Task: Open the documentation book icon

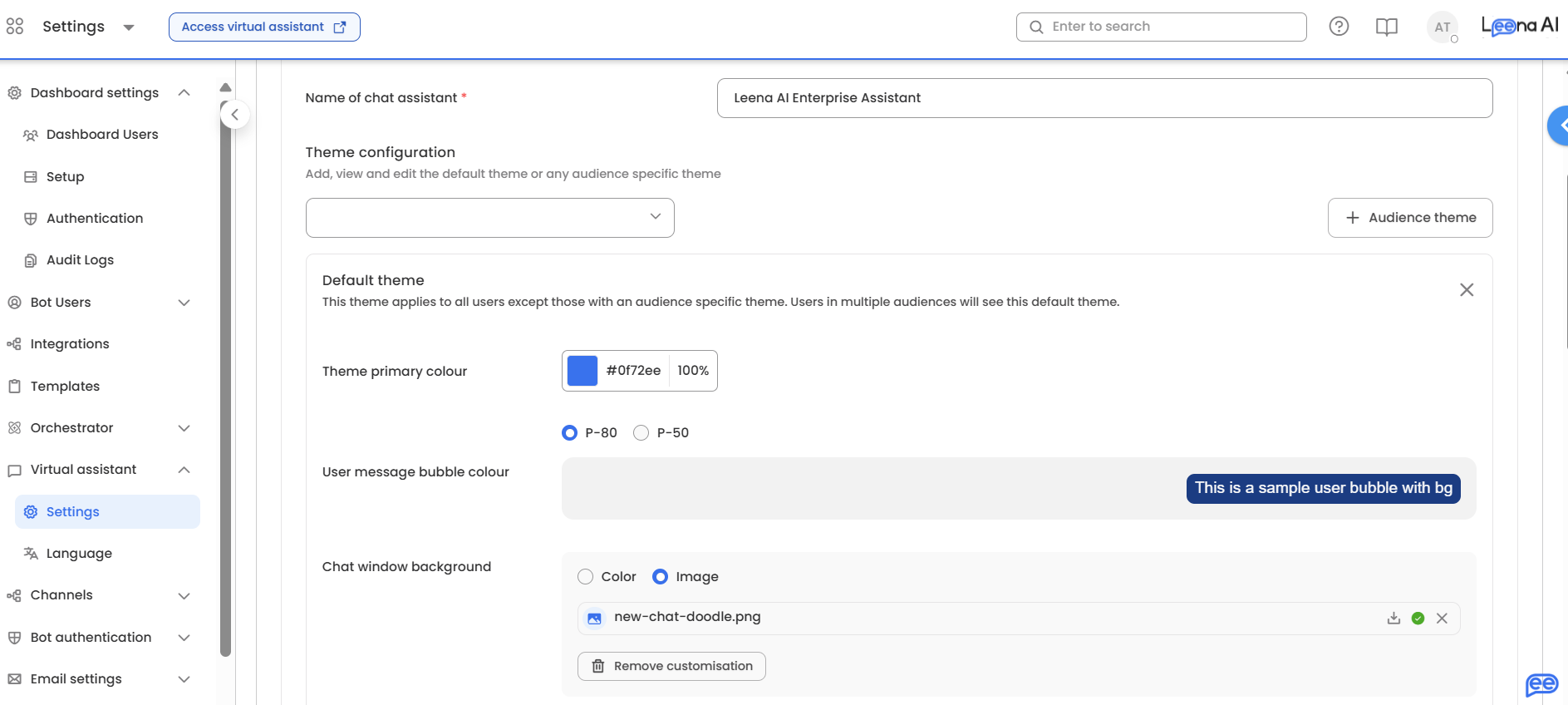Action: 1387,27
